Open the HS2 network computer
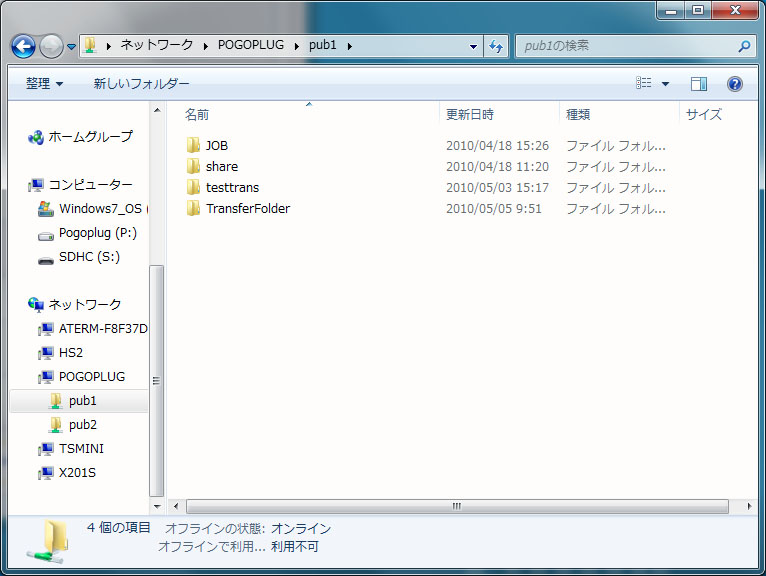 click(x=71, y=353)
